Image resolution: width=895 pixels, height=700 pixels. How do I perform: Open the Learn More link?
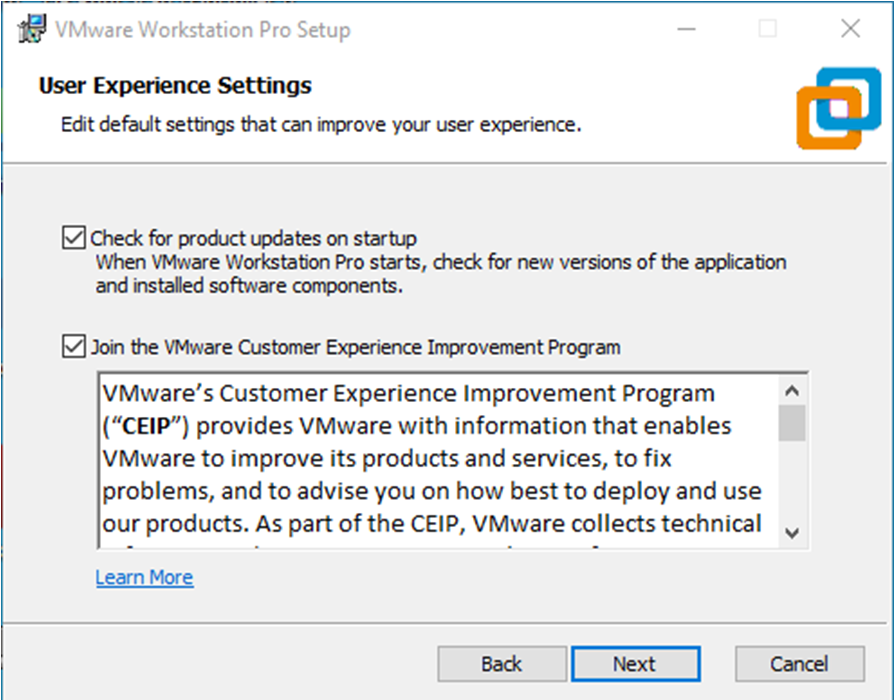coord(144,577)
